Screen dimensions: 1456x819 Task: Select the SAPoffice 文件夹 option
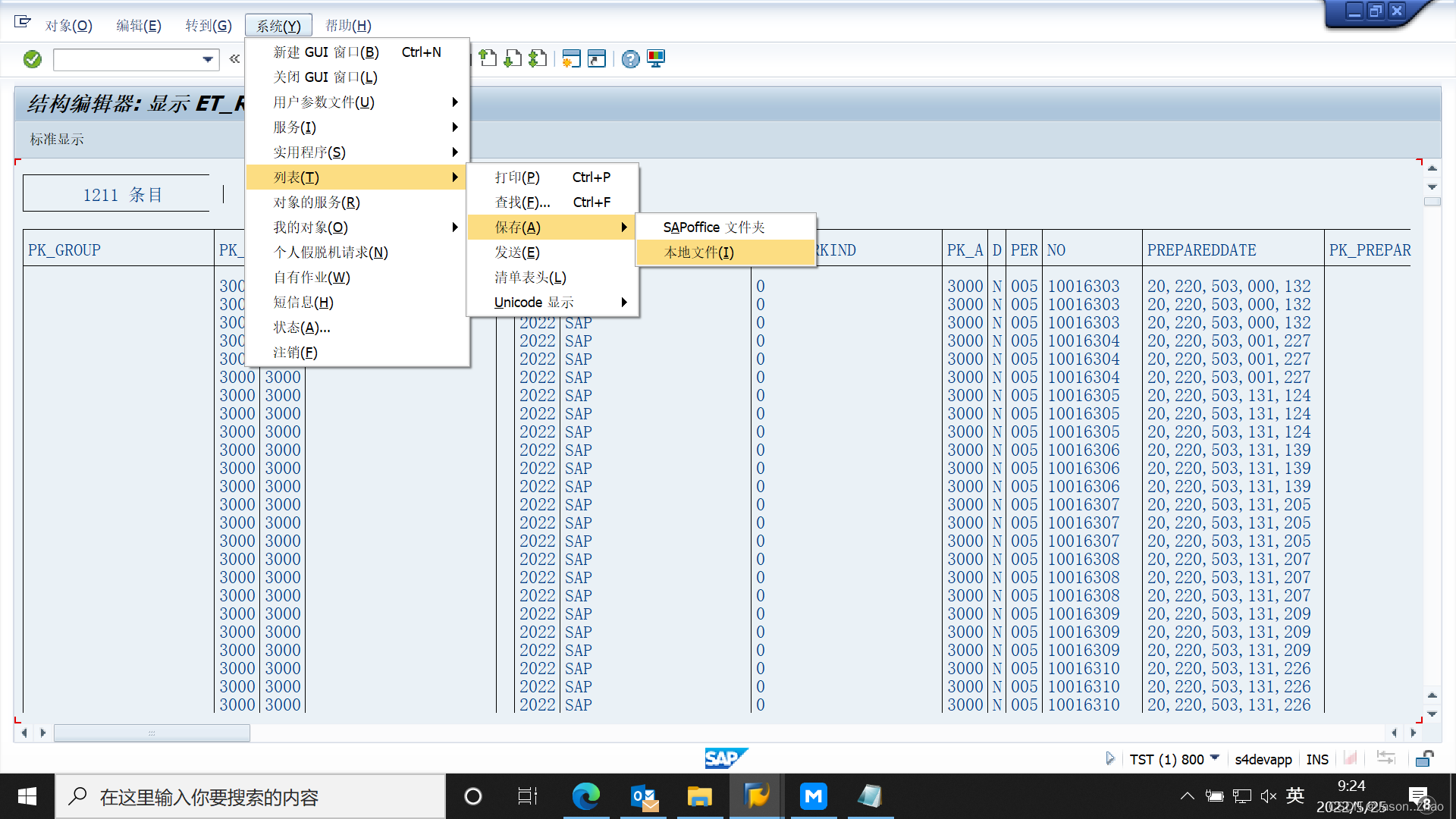(713, 226)
